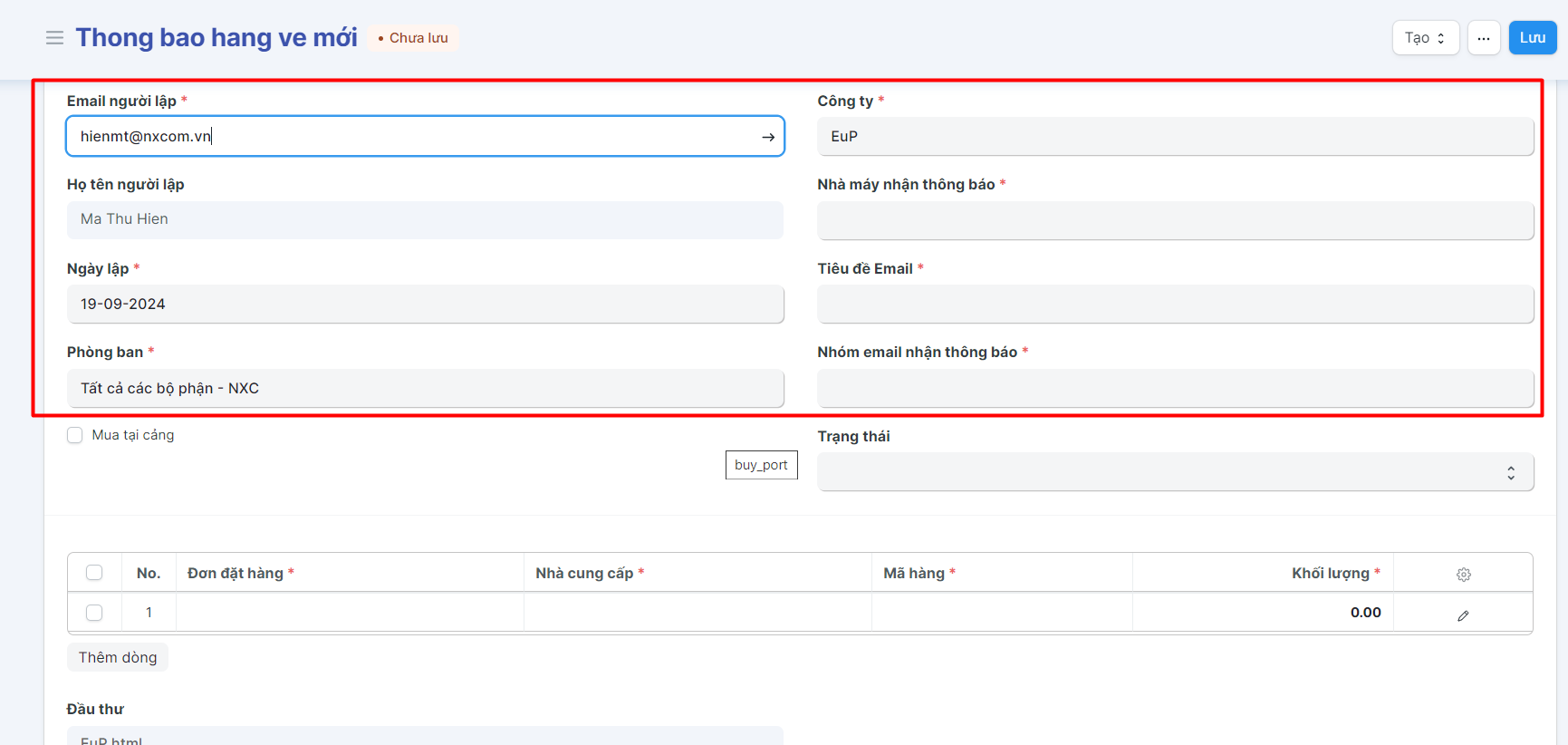Viewport: 1568px width, 745px height.
Task: Click the arrow icon in email field
Action: (x=767, y=137)
